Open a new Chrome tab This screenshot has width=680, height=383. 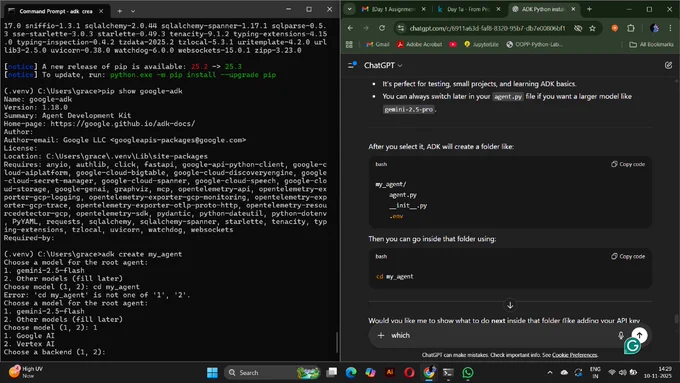tap(589, 9)
